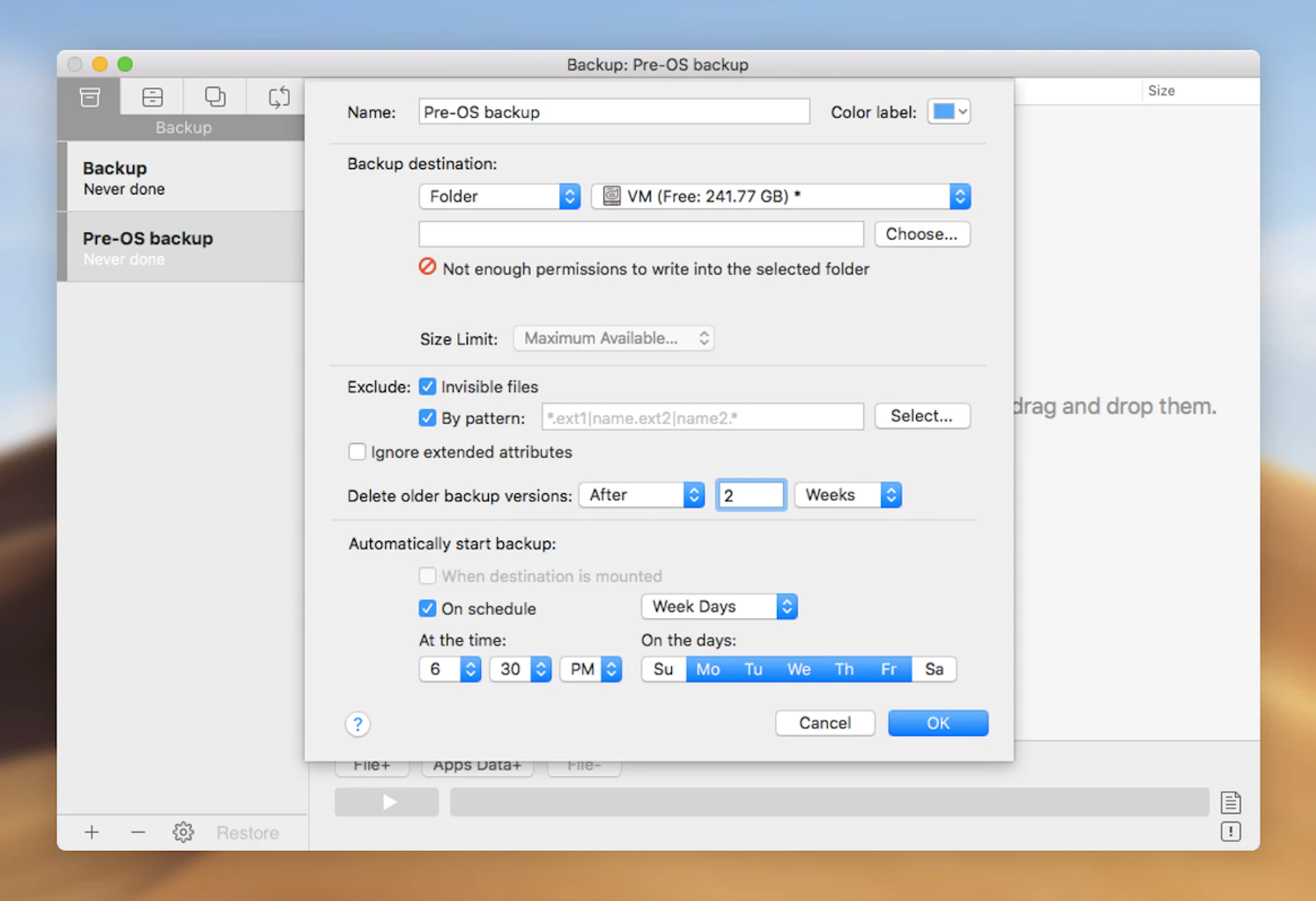Open the VM volume dropdown
The height and width of the screenshot is (901, 1316).
click(x=781, y=196)
